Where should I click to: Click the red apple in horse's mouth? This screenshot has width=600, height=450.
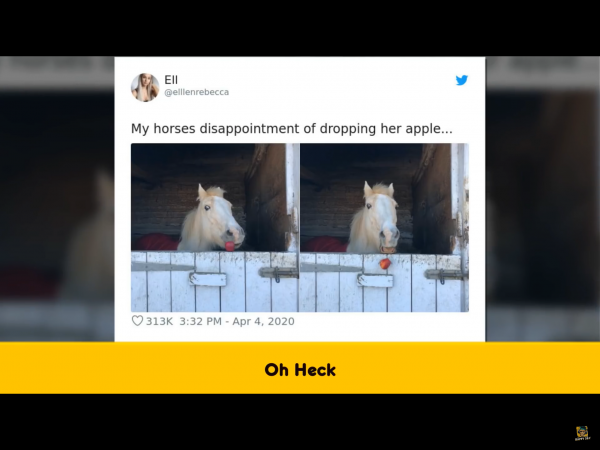[229, 246]
